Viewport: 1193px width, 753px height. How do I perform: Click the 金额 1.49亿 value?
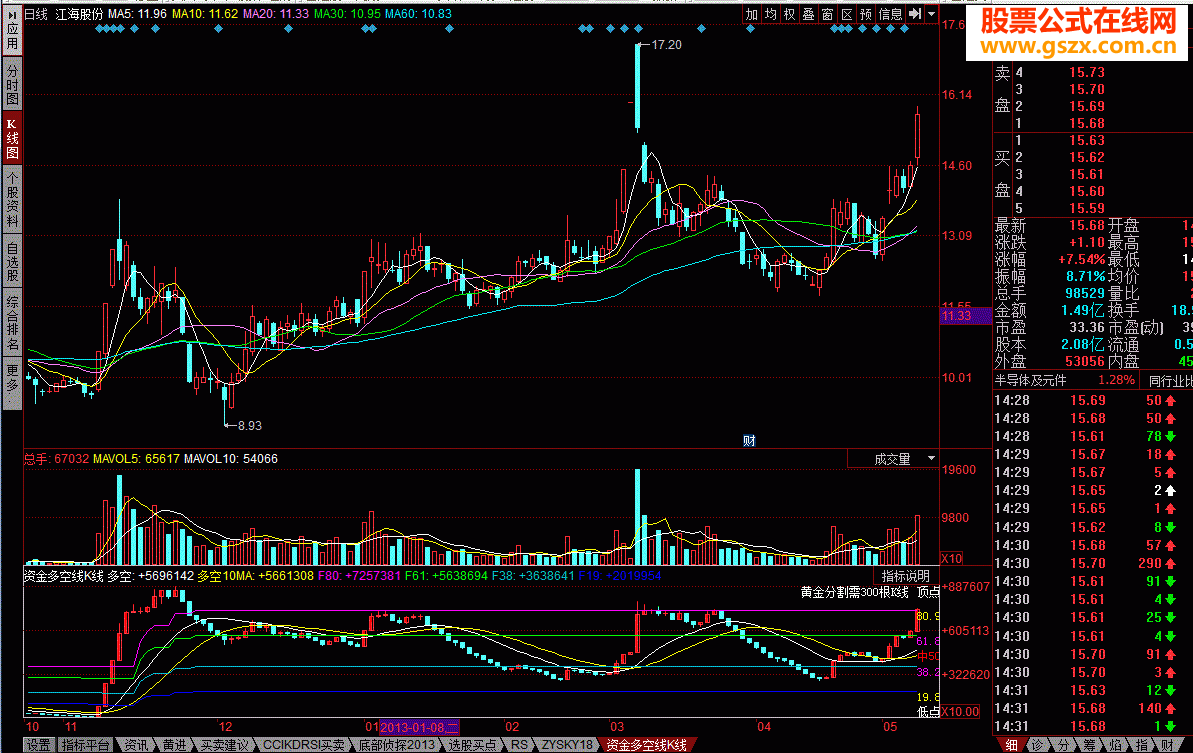coord(1083,310)
